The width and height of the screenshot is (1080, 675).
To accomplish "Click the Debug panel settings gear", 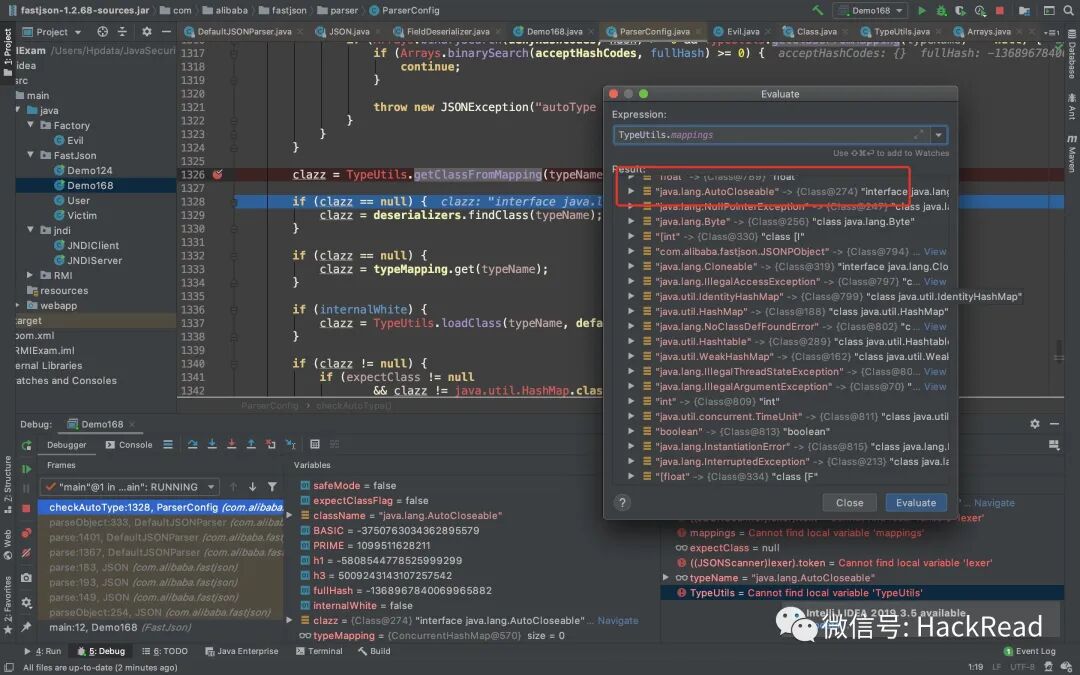I will pyautogui.click(x=1035, y=424).
